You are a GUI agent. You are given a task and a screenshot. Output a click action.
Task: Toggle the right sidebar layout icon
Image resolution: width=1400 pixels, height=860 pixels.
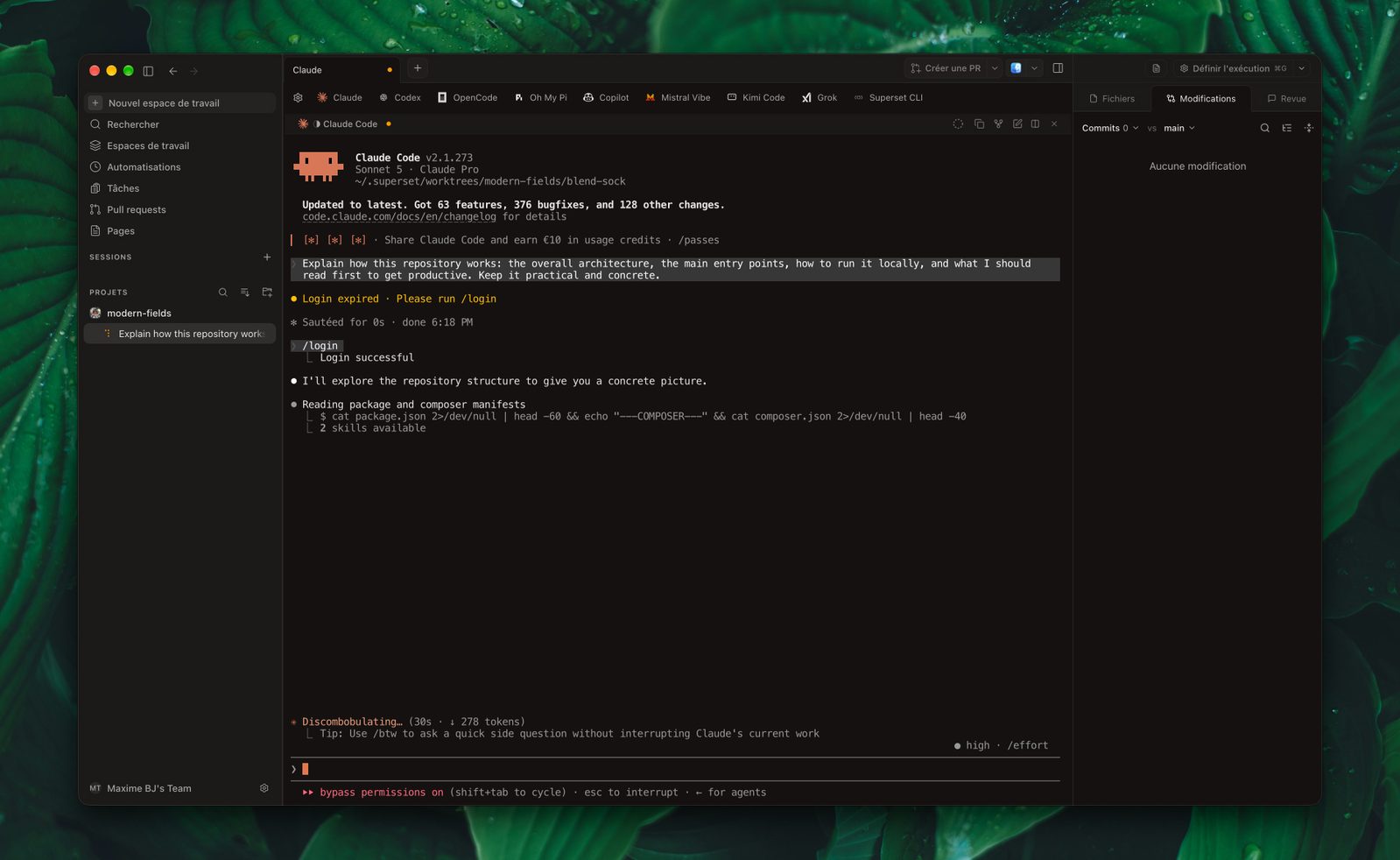click(1058, 68)
